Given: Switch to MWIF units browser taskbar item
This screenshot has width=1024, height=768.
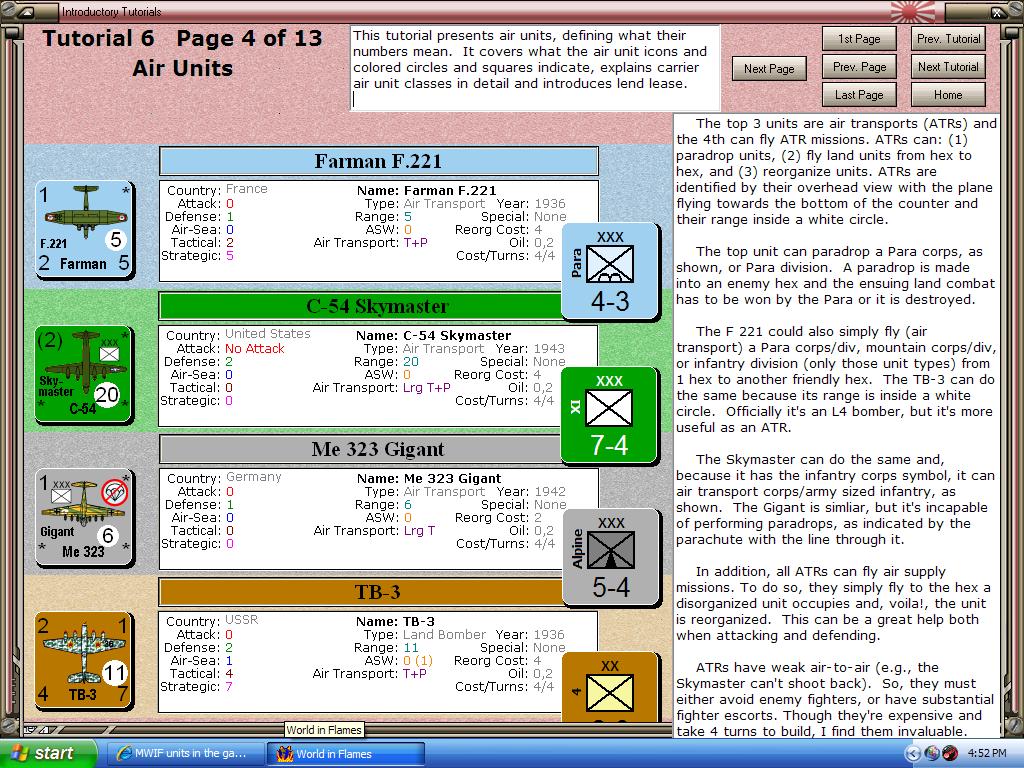Looking at the screenshot, I should 185,753.
